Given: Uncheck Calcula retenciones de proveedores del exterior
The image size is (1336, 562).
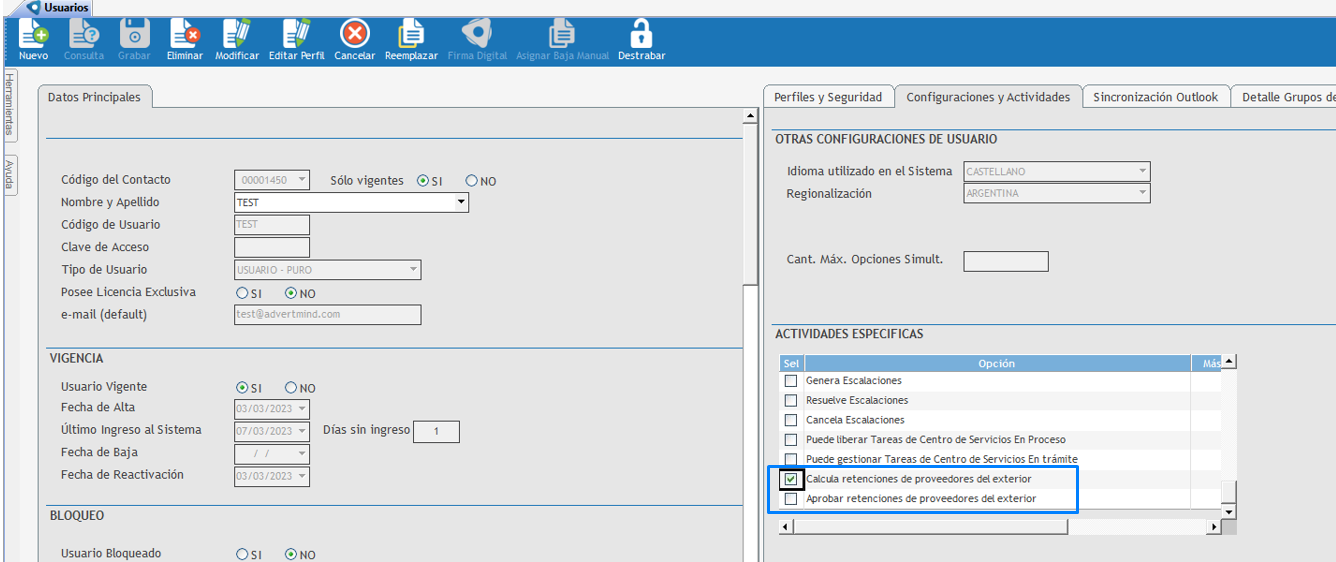Looking at the screenshot, I should pyautogui.click(x=791, y=480).
